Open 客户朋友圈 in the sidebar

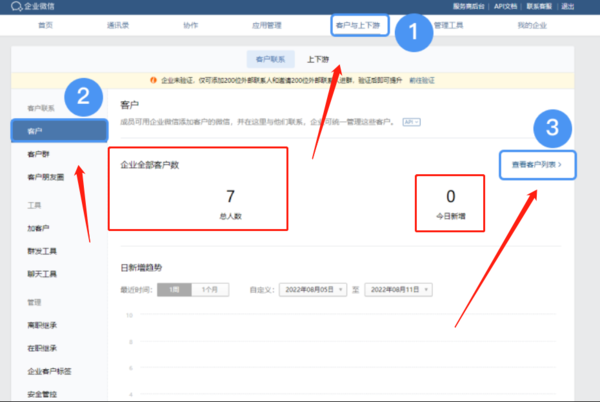pyautogui.click(x=45, y=178)
